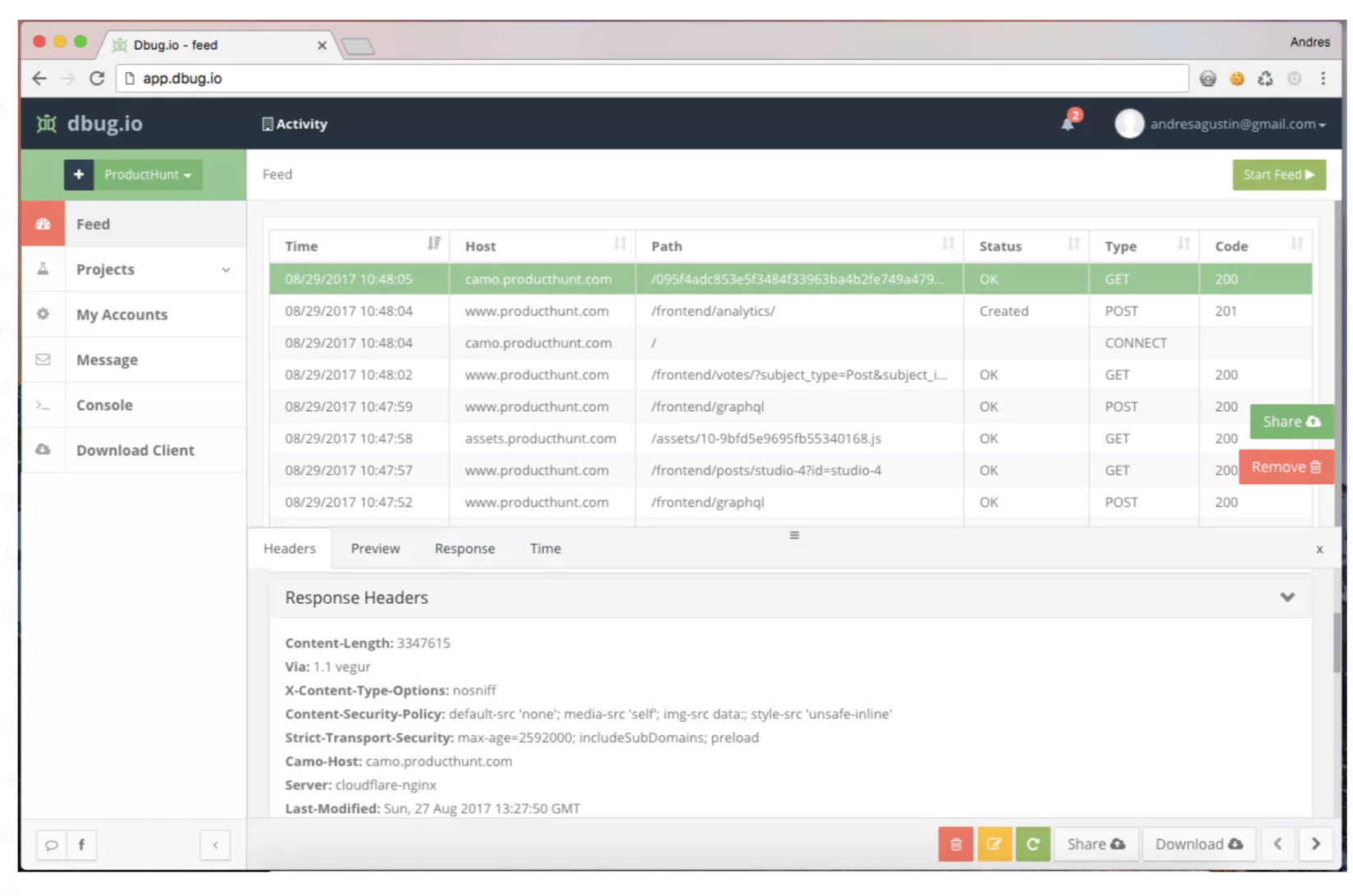Select the /frontend/posts/studio-4 path cell
Screen dimensions: 1353x896
click(799, 470)
